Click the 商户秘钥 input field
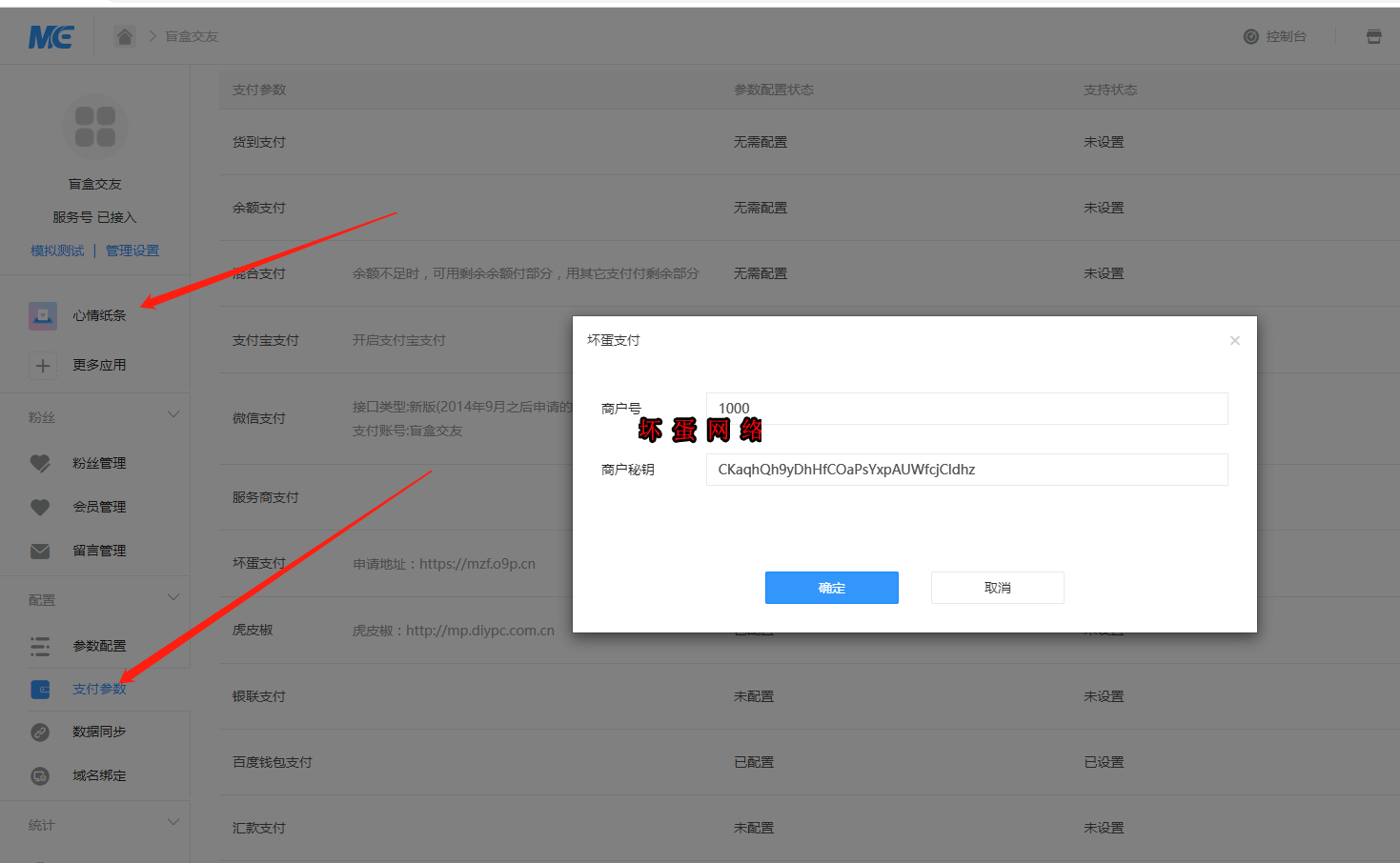This screenshot has width=1400, height=863. point(966,470)
